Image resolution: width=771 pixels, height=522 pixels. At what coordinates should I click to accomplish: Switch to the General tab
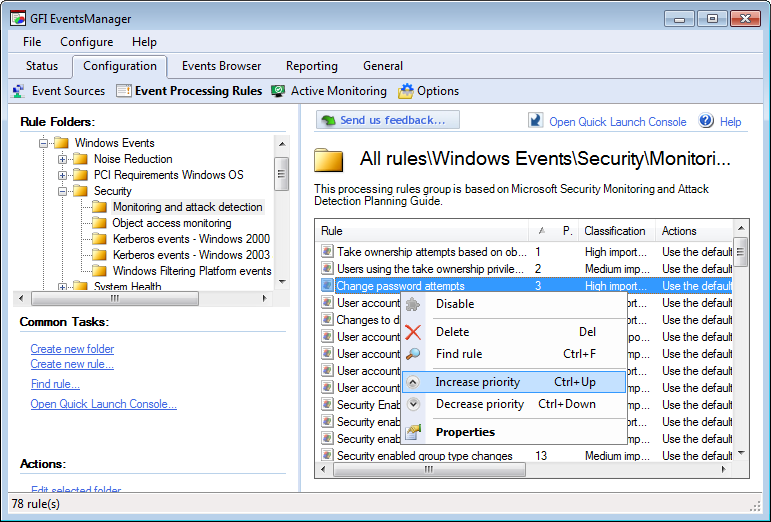click(383, 66)
